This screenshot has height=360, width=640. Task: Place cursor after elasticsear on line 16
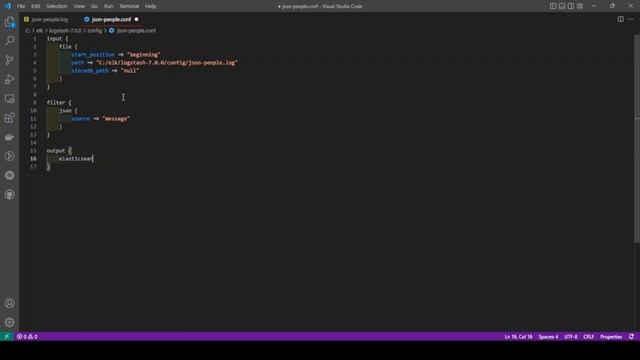pos(93,159)
